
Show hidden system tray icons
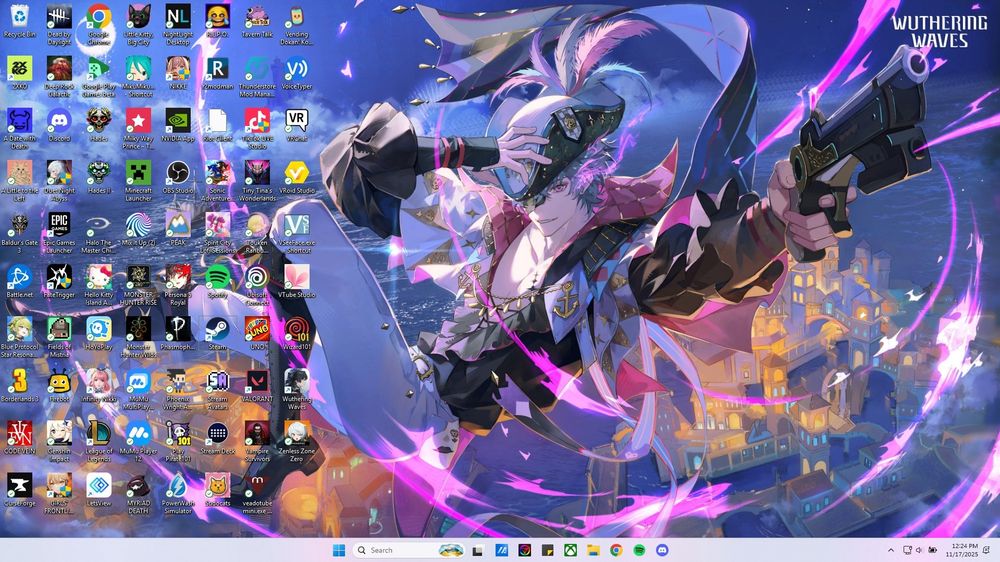tap(891, 550)
